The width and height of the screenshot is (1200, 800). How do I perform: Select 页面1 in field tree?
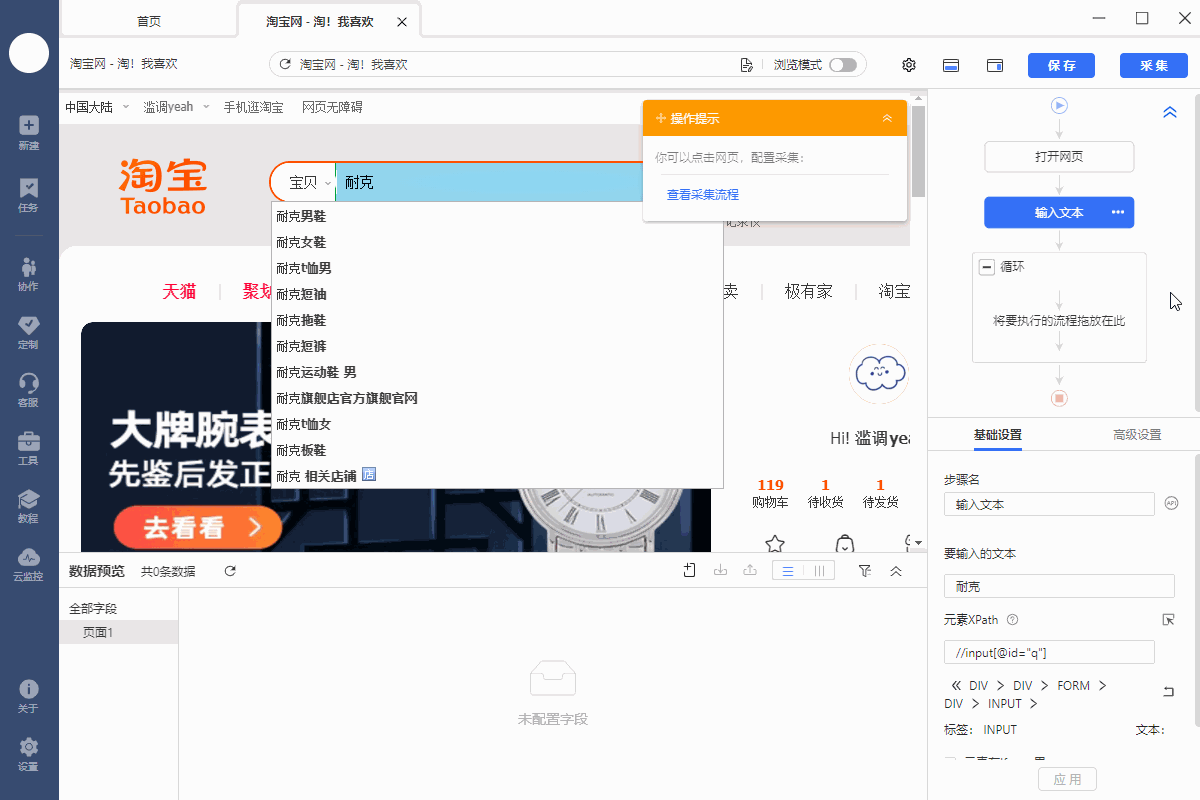coord(119,632)
